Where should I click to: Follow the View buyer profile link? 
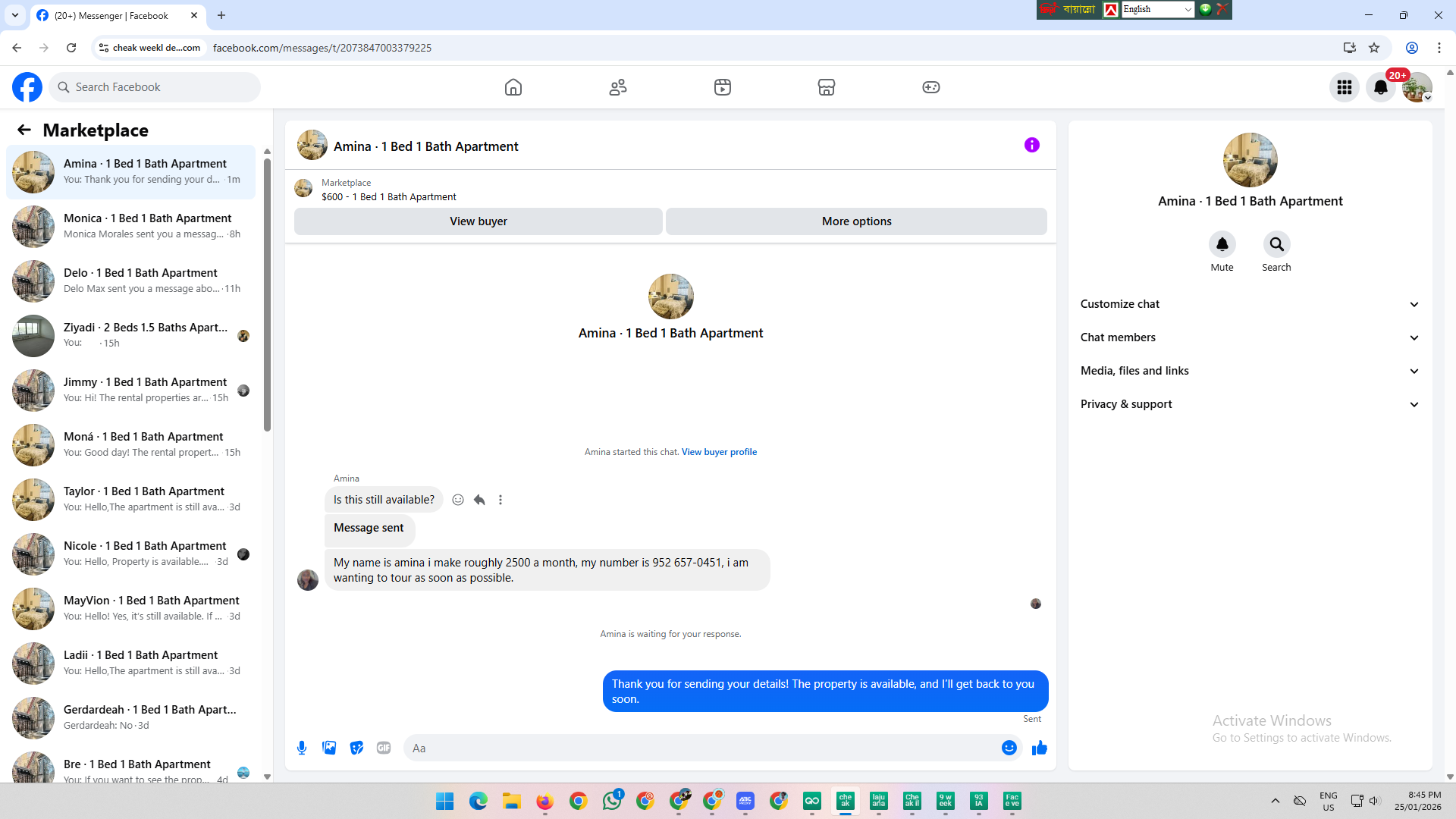719,452
